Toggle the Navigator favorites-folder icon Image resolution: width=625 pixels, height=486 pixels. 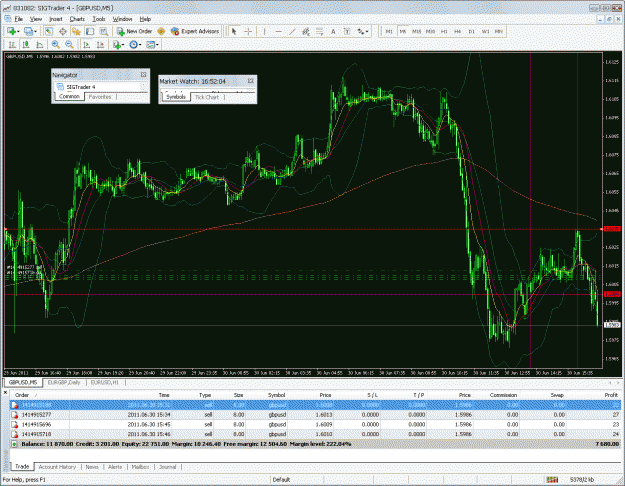click(x=76, y=31)
